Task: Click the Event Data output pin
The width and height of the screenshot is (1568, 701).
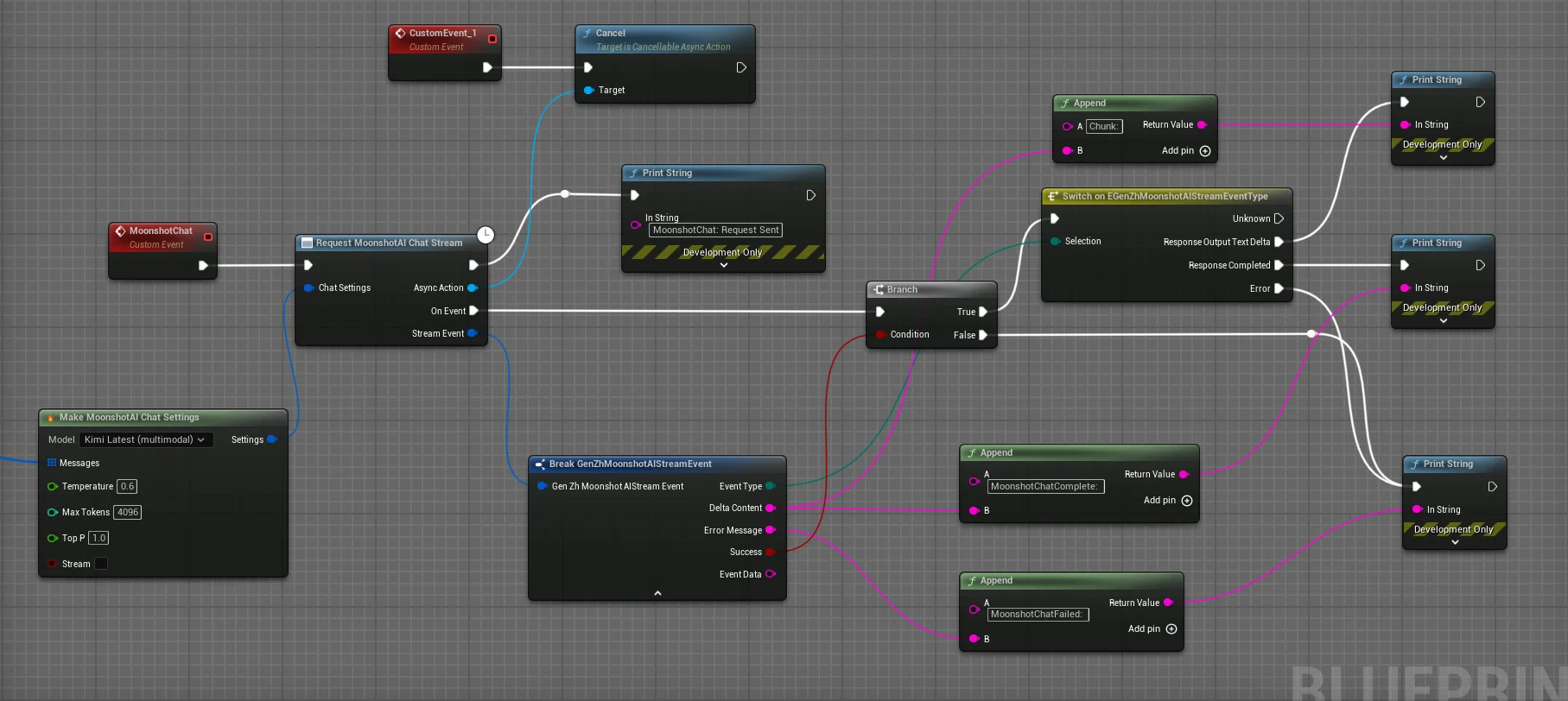Action: (x=771, y=574)
